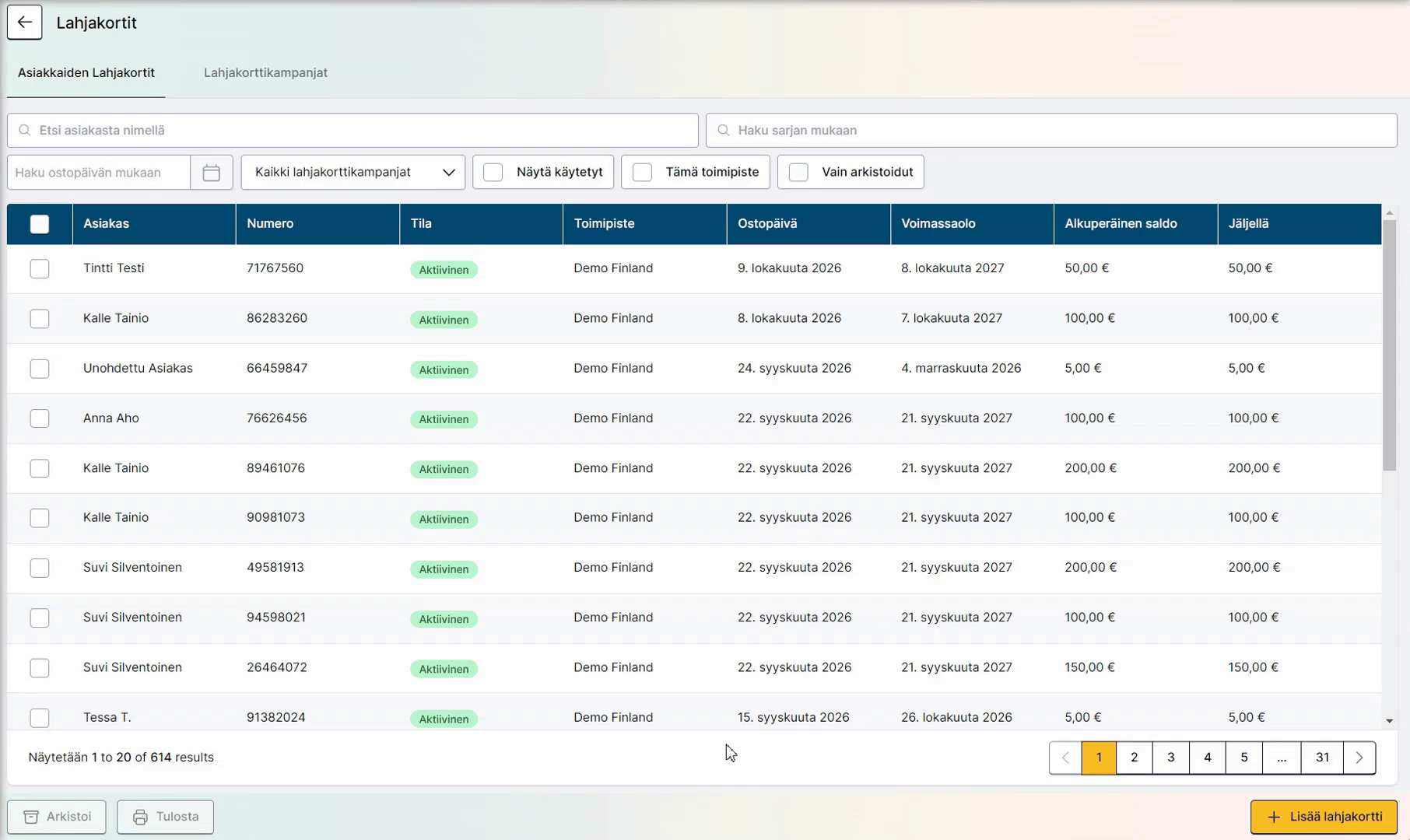Expand Kaikki lahjakorttikampanjat dropdown
Image resolution: width=1410 pixels, height=840 pixels.
point(353,172)
